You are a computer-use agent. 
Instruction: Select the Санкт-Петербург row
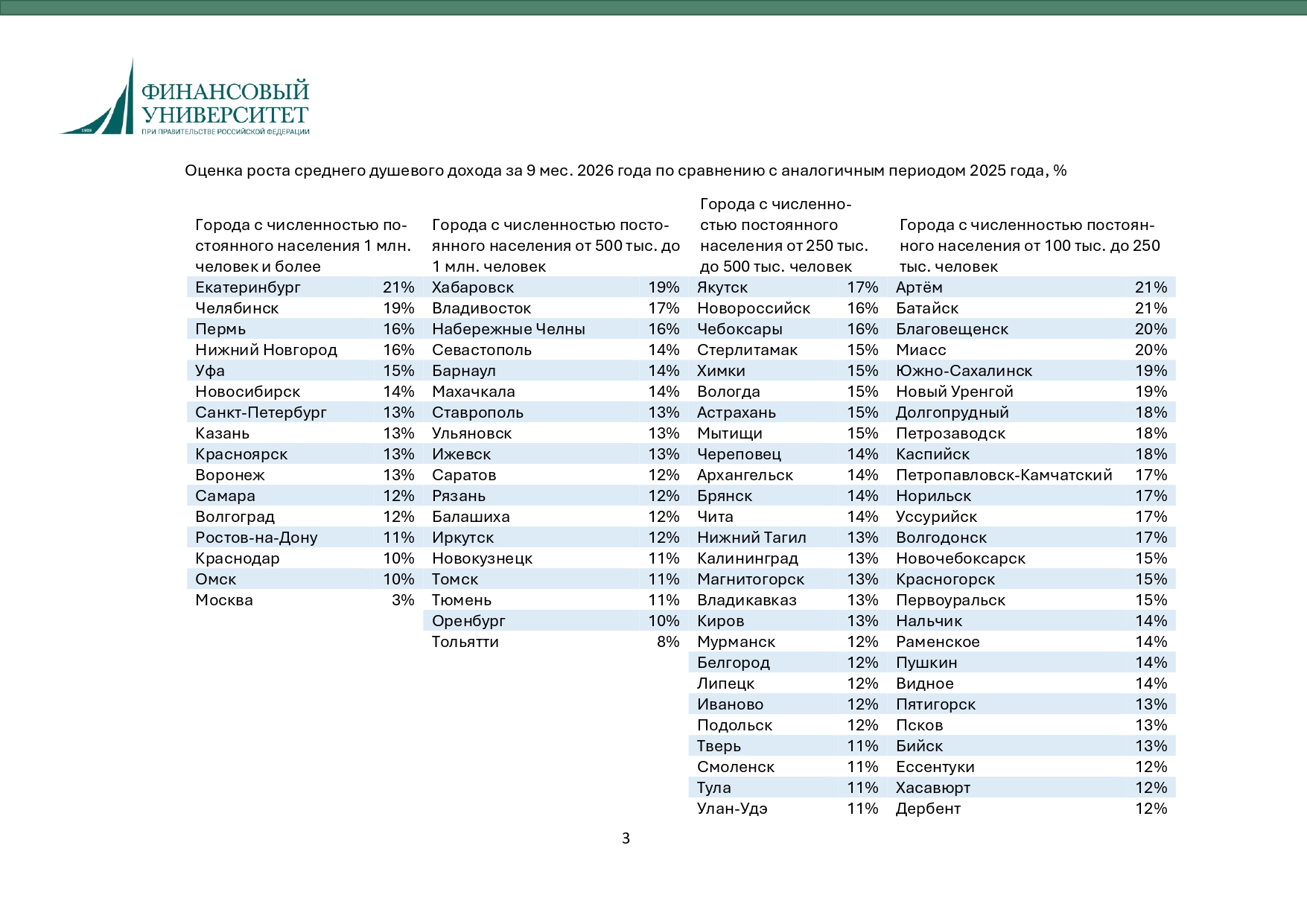(x=305, y=412)
